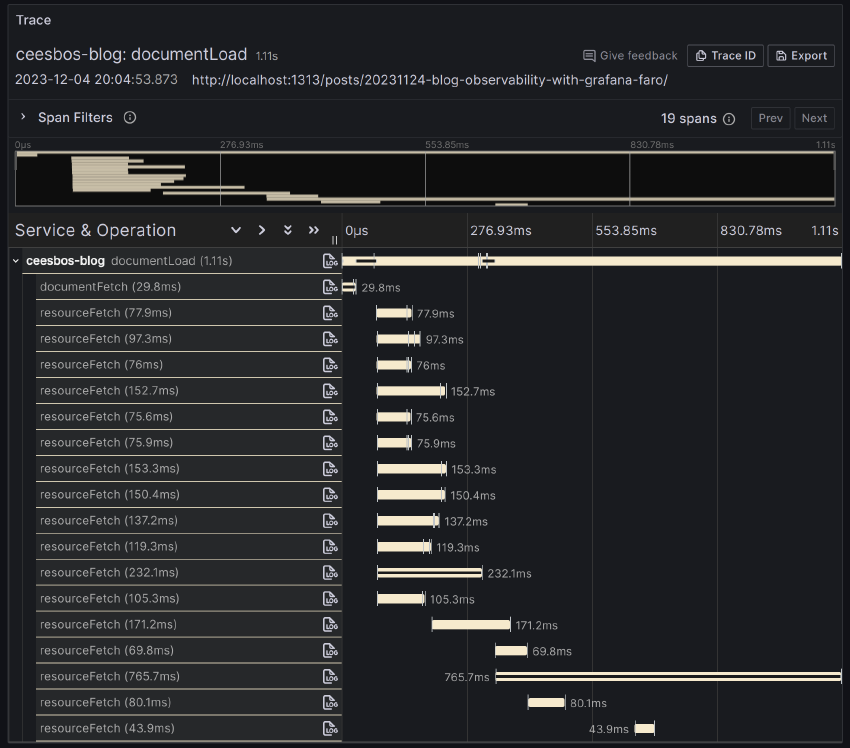Open logs for the ceesbos-blog documentLoad span
Screen dimensions: 850x748
coord(330,261)
